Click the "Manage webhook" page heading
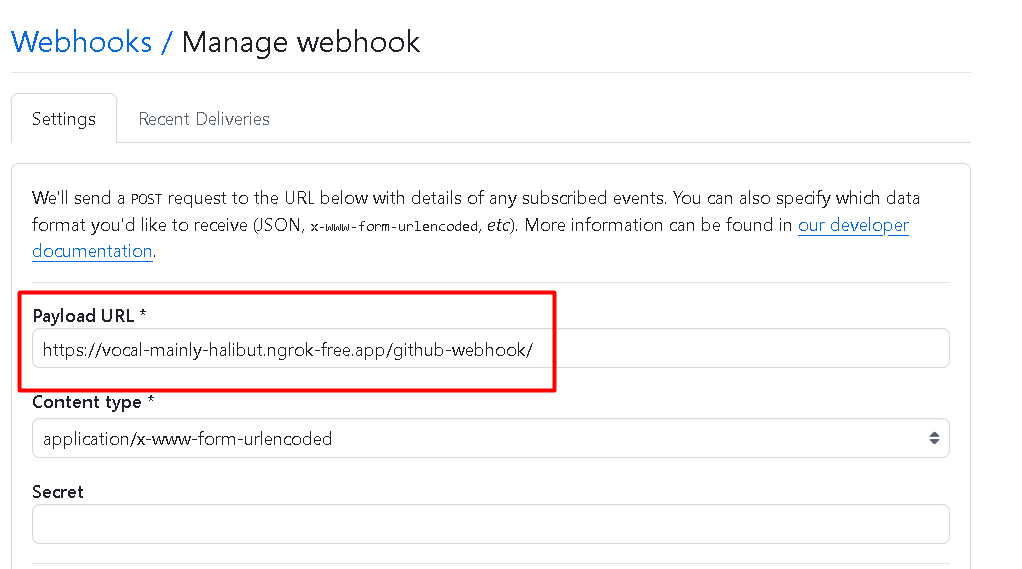 pyautogui.click(x=301, y=42)
